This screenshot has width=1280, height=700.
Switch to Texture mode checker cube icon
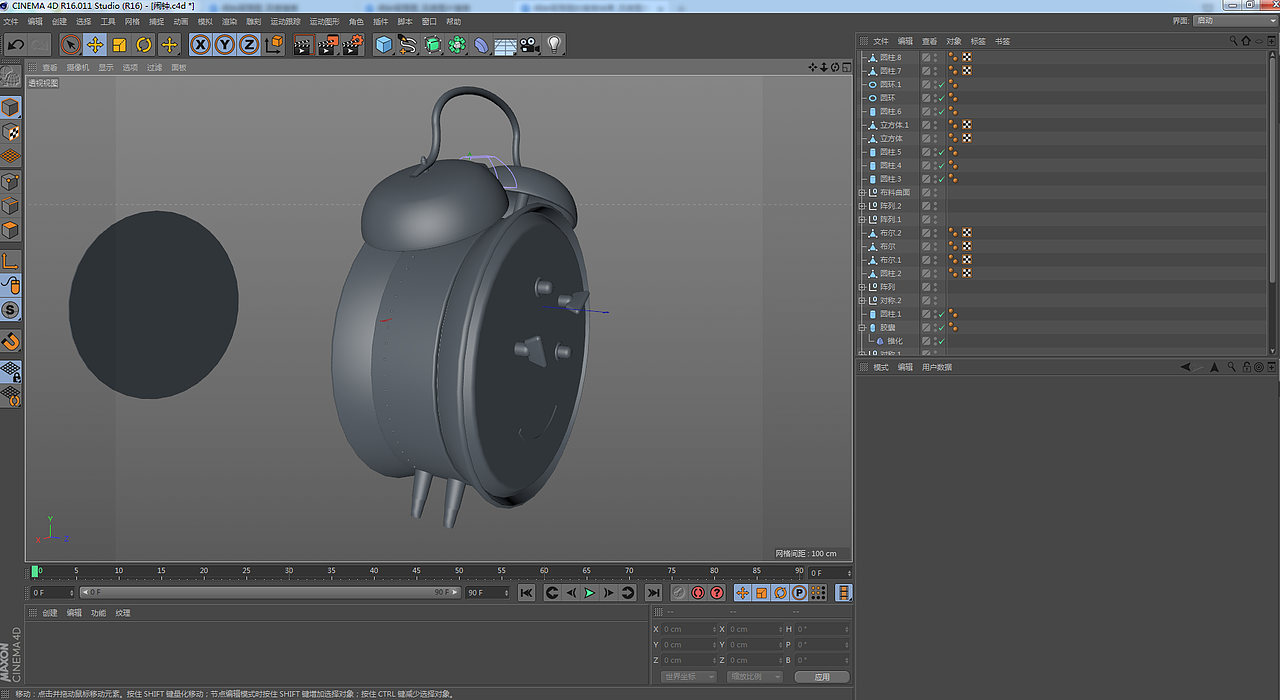pyautogui.click(x=11, y=132)
